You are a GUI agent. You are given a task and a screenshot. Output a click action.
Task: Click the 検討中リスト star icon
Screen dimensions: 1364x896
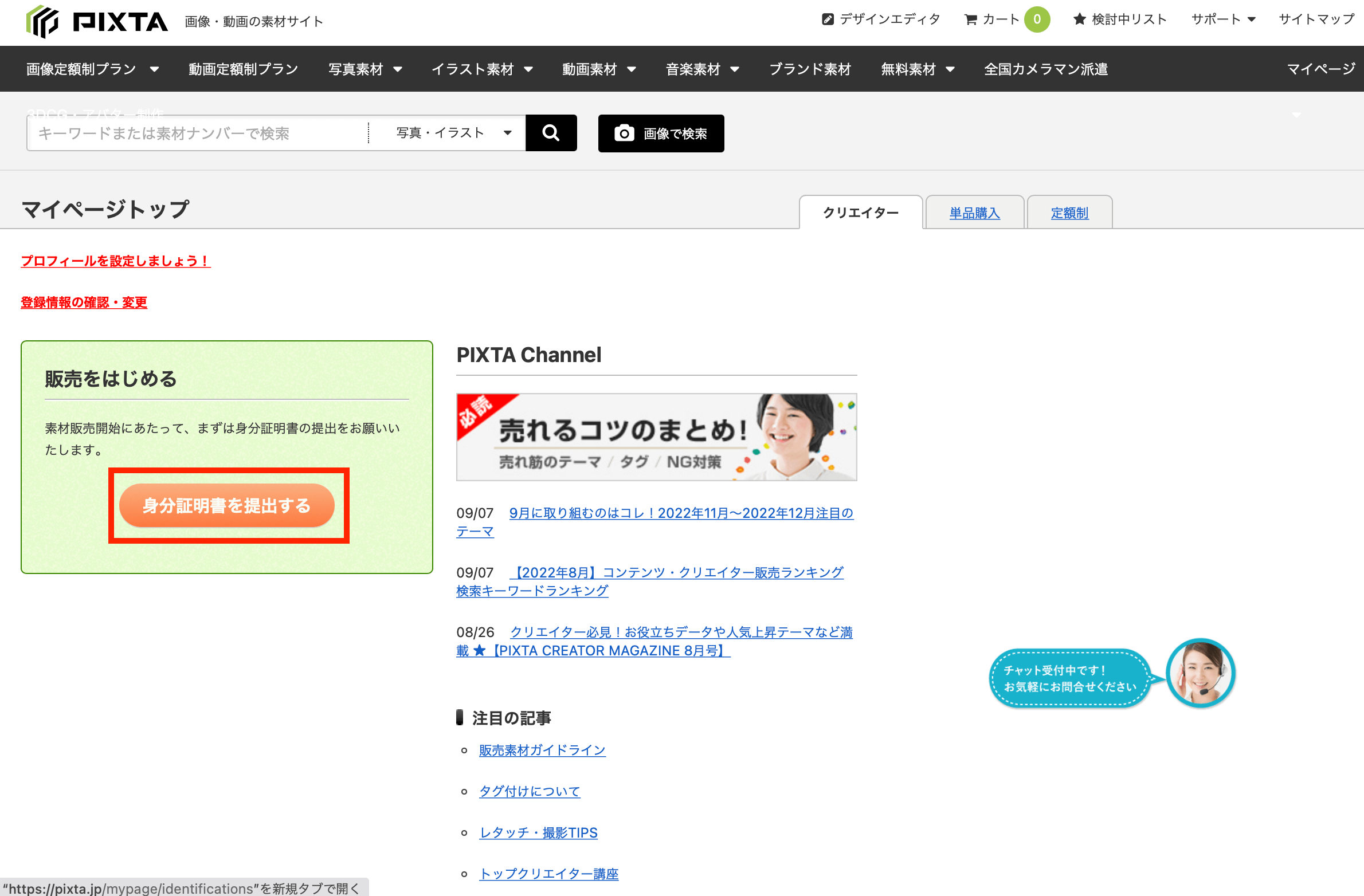1080,19
